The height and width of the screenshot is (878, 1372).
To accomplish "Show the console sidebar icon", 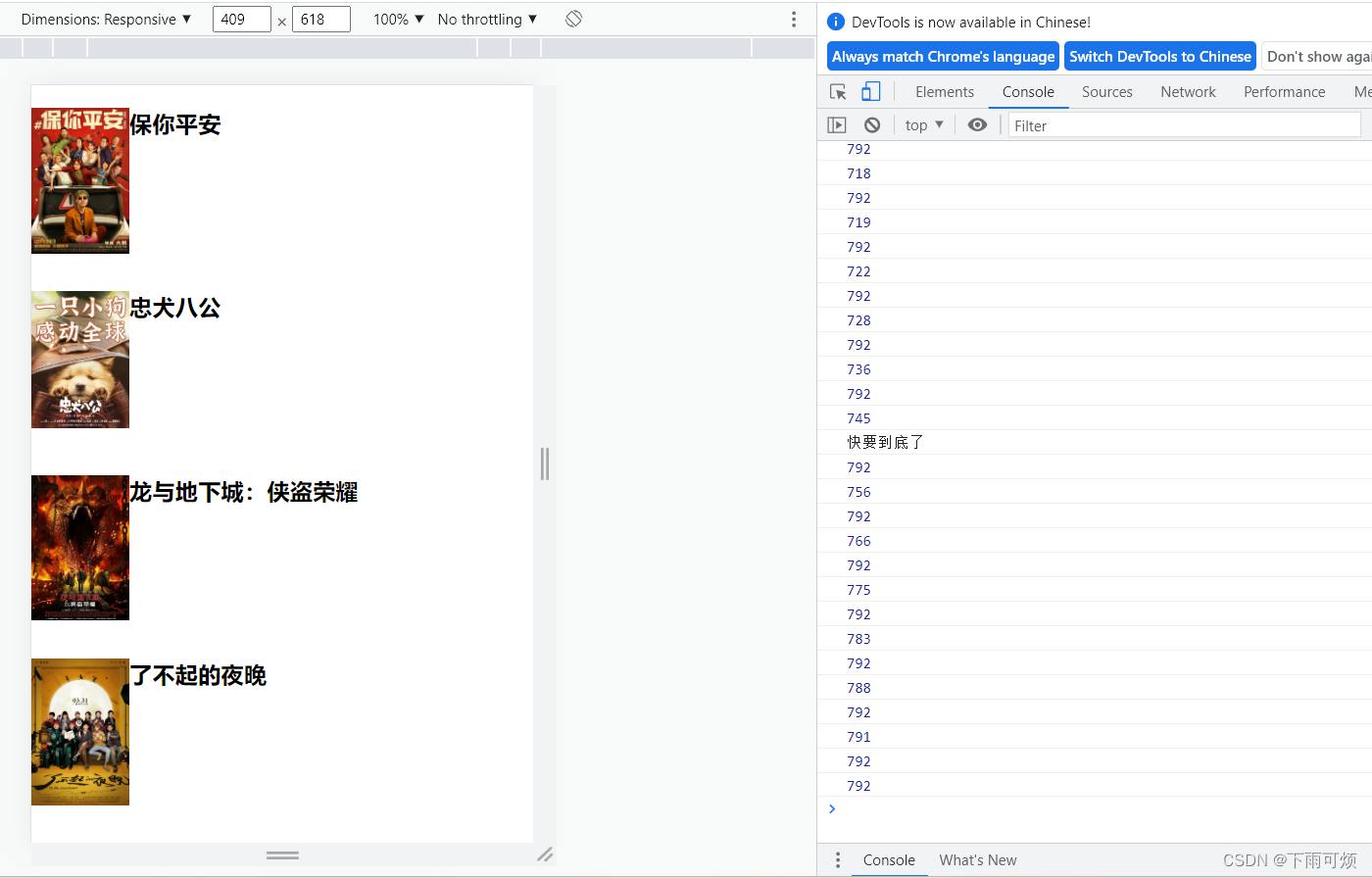I will click(x=837, y=125).
